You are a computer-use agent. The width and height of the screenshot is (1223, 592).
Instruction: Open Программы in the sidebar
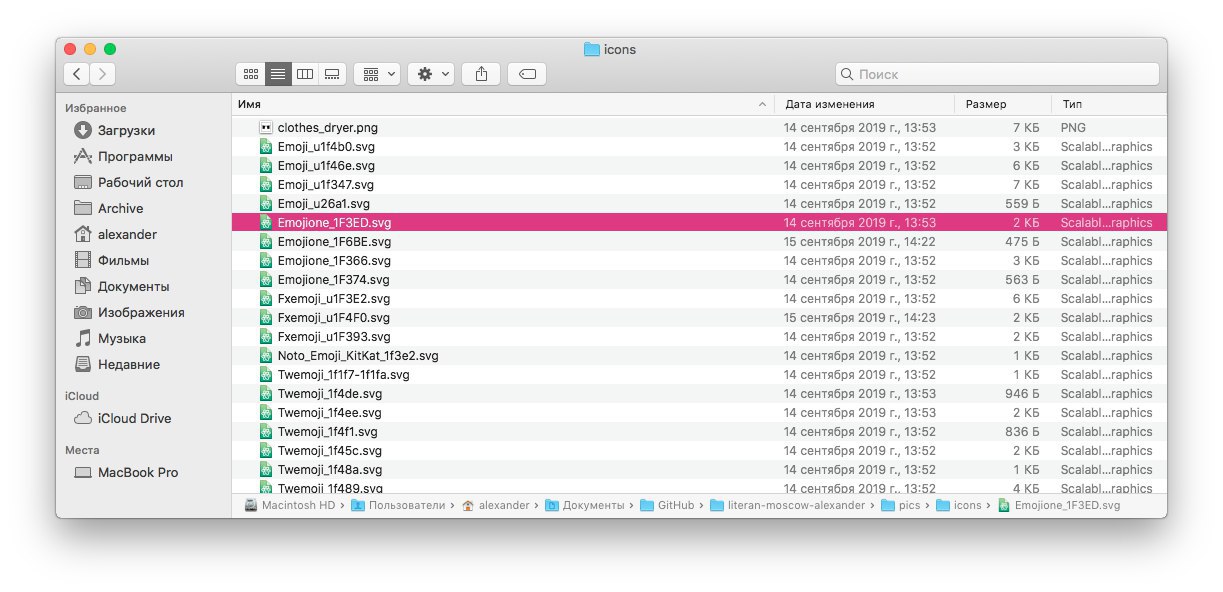point(135,157)
